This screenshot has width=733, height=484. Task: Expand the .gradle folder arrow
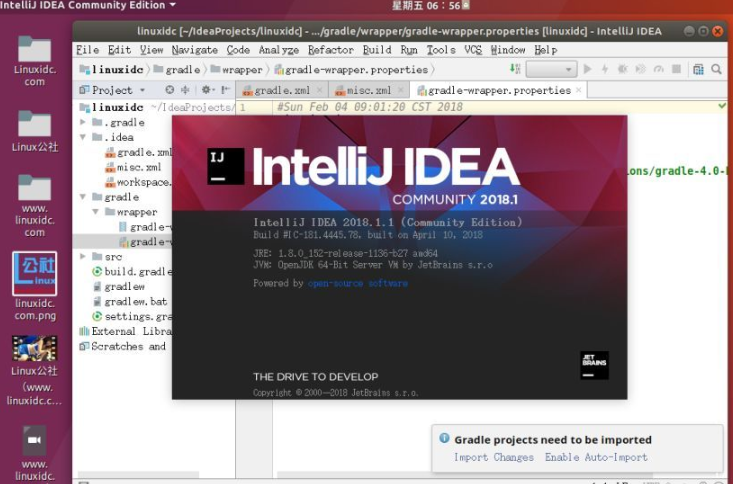[x=83, y=122]
